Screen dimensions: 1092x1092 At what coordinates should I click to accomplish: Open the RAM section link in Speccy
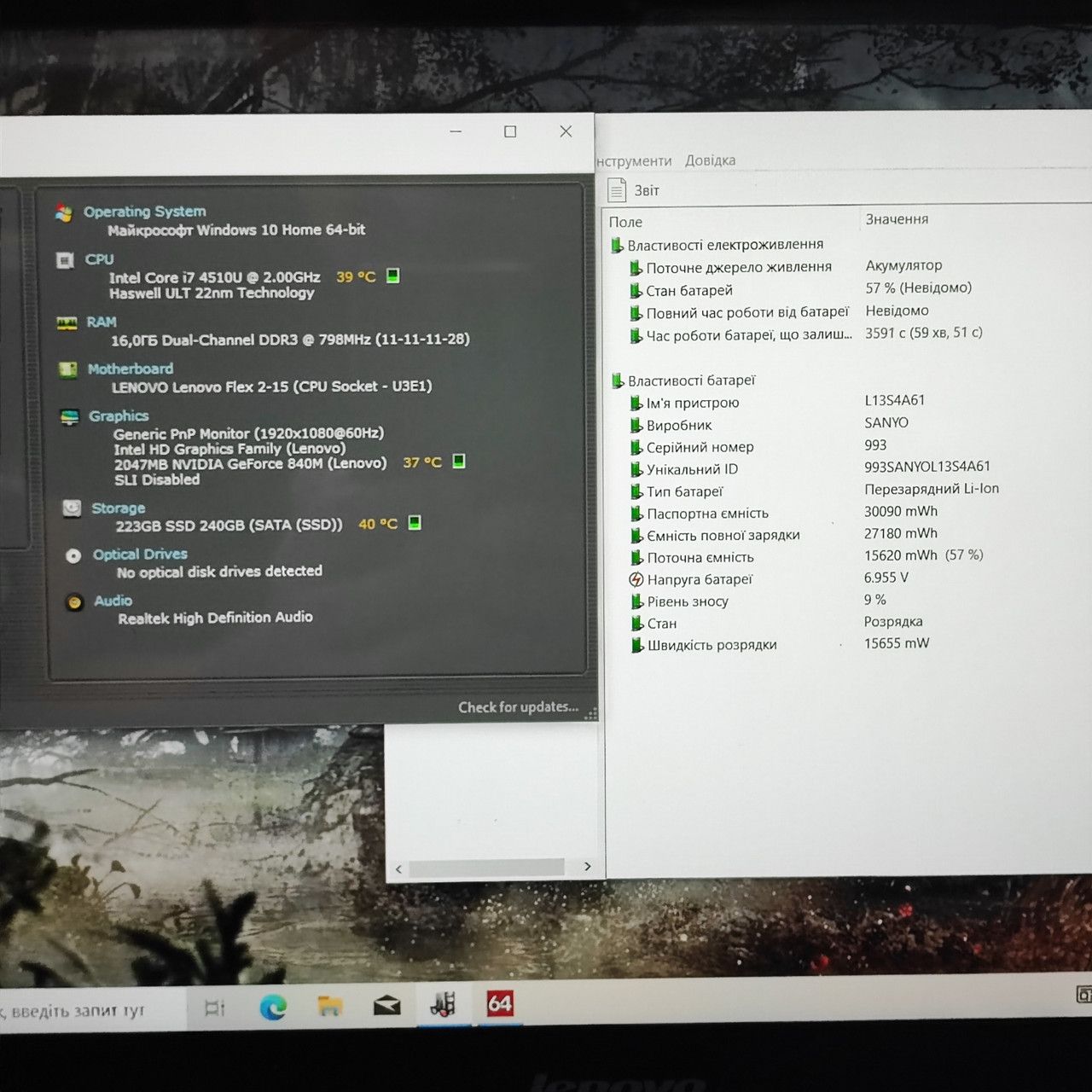[x=102, y=322]
